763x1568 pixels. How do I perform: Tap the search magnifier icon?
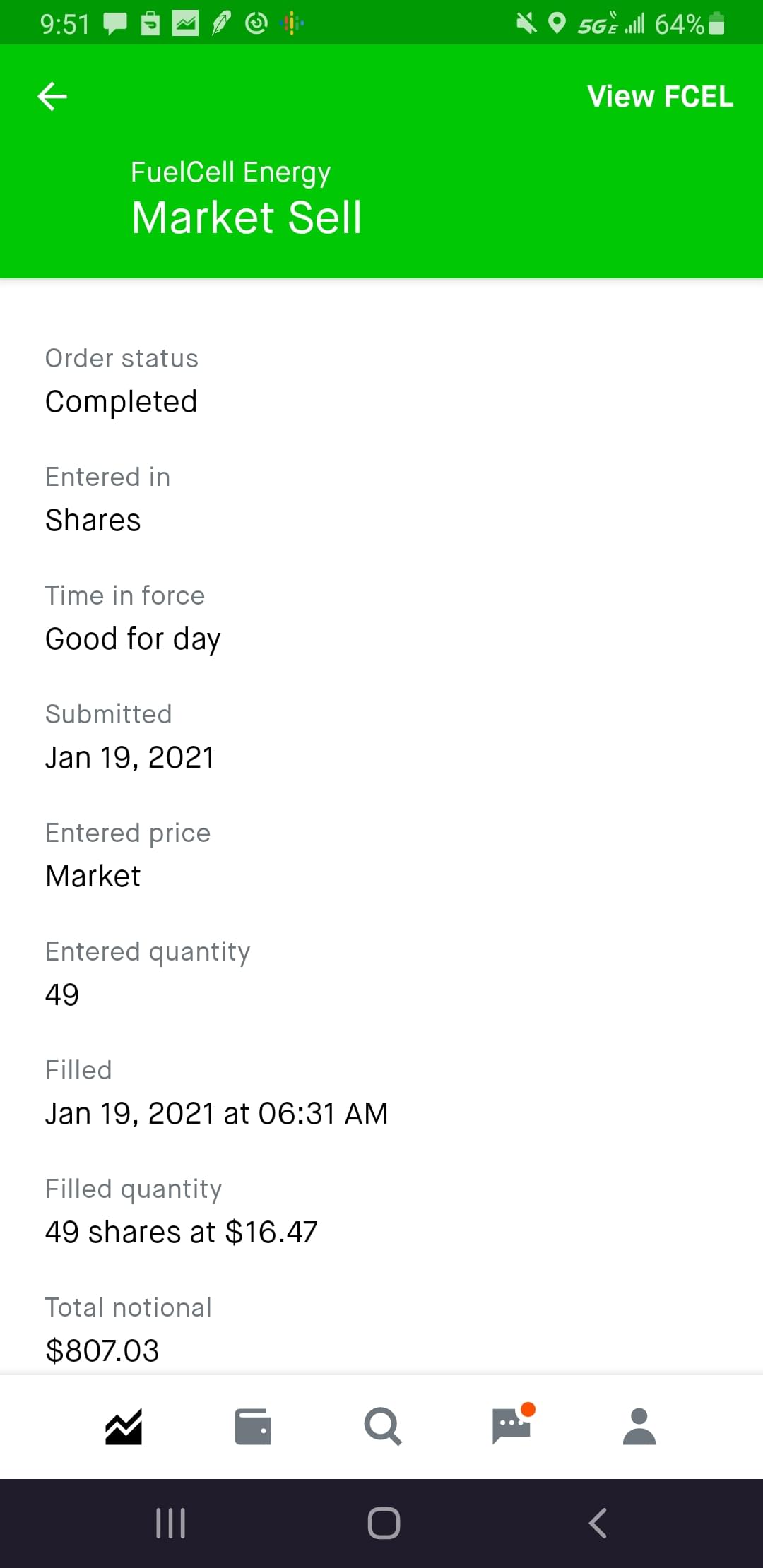382,1427
